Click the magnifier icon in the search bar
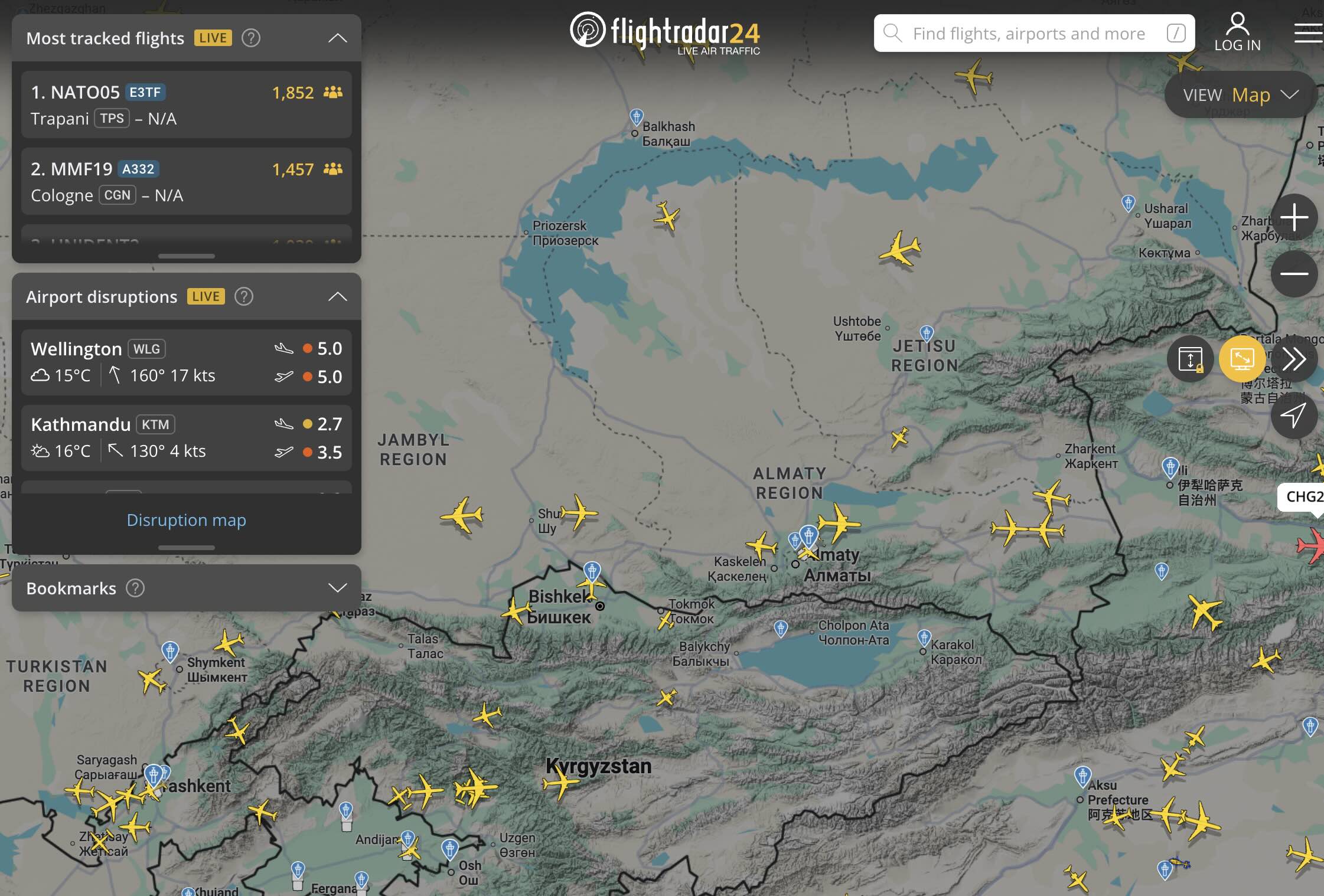This screenshot has height=896, width=1324. click(x=894, y=33)
